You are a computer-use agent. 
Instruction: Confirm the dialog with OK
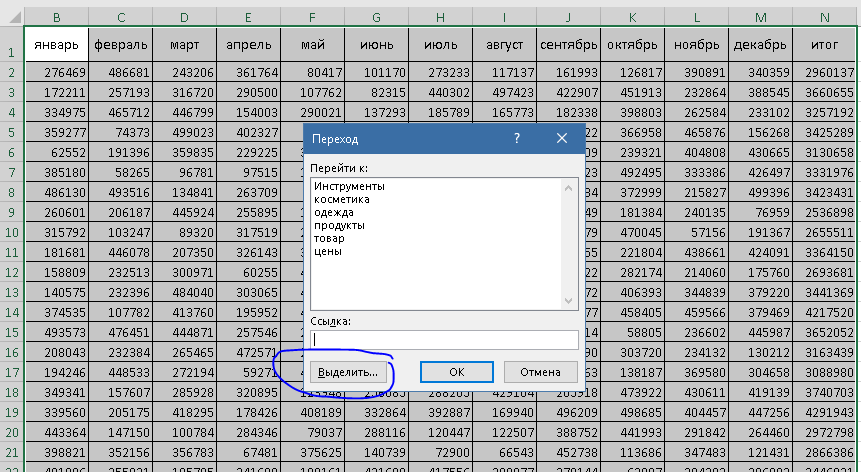pyautogui.click(x=456, y=371)
